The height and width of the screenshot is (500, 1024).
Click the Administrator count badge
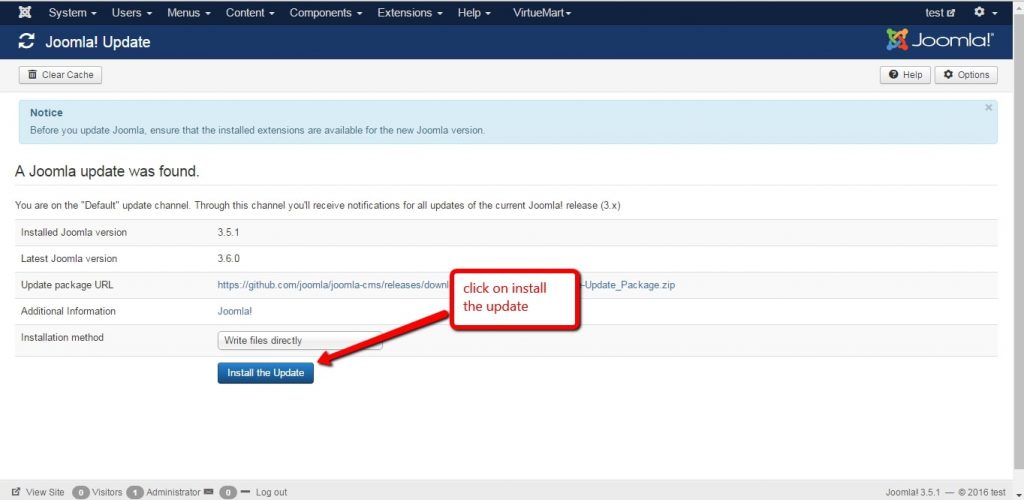135,492
